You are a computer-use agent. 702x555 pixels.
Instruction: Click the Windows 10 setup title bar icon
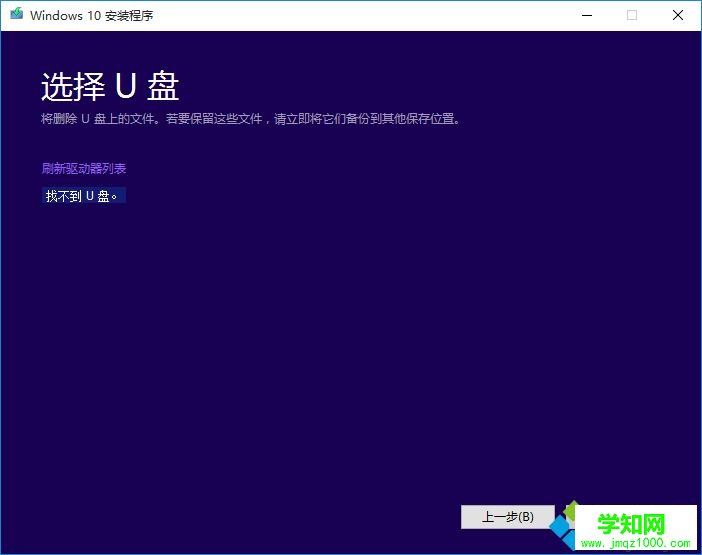tap(17, 14)
